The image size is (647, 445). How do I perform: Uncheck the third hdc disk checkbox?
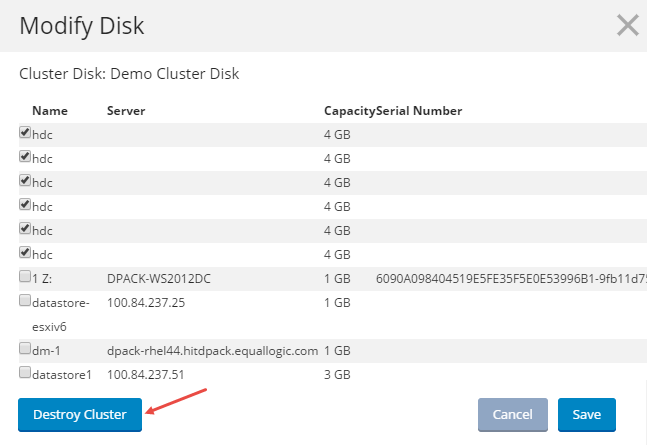[25, 180]
